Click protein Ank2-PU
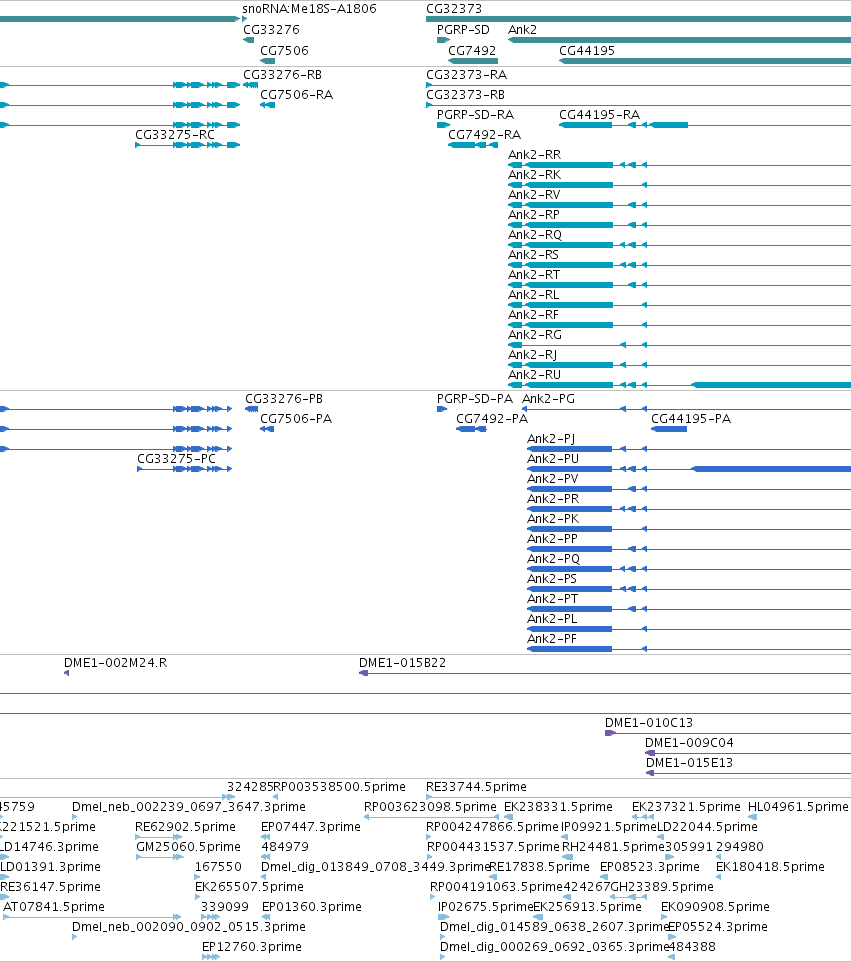 coord(553,459)
